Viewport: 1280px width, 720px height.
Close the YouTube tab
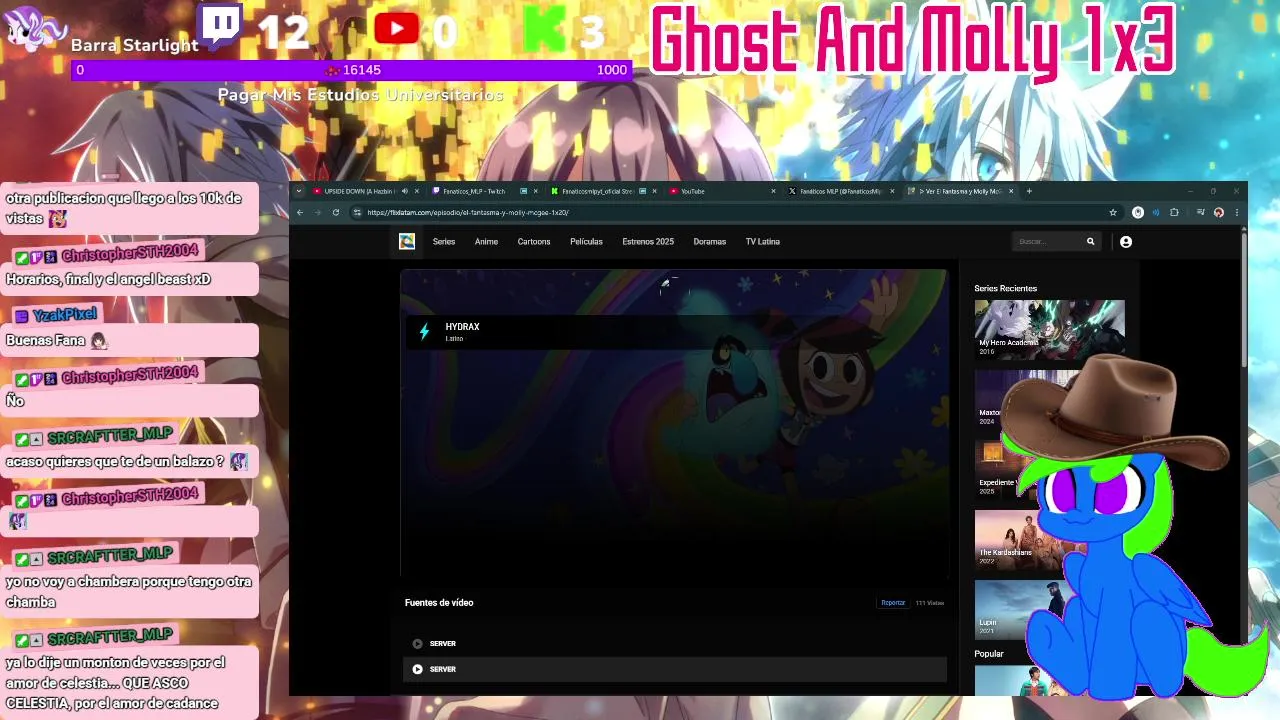click(773, 191)
